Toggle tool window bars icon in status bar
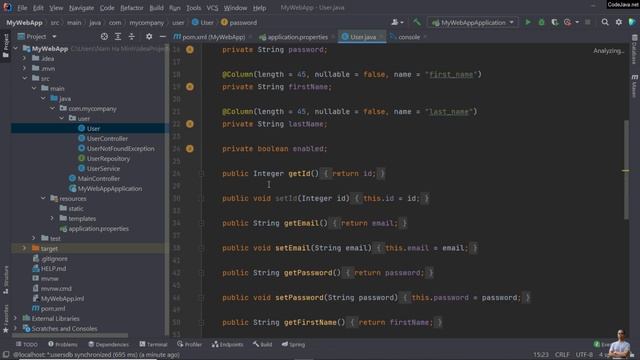Screen dimensions: 640x360 click(x=6, y=355)
